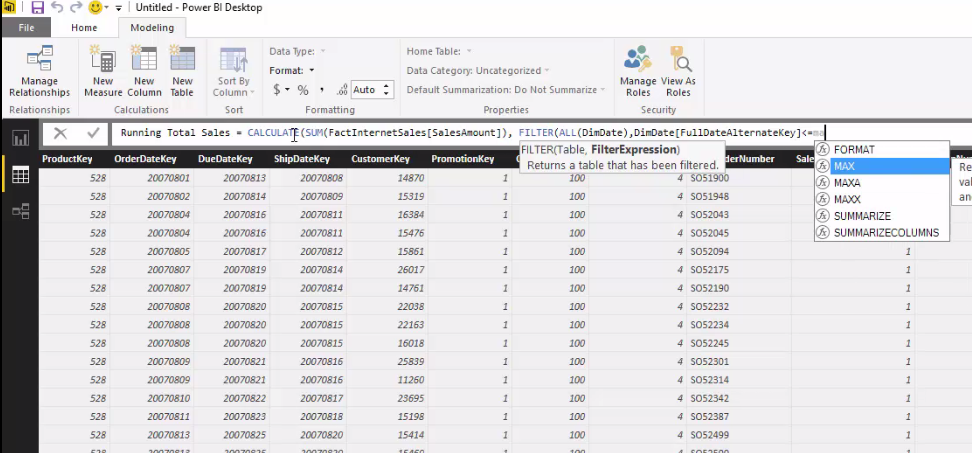Click the Power BI app icon
Viewport: 972px width, 453px height.
(x=9, y=7)
